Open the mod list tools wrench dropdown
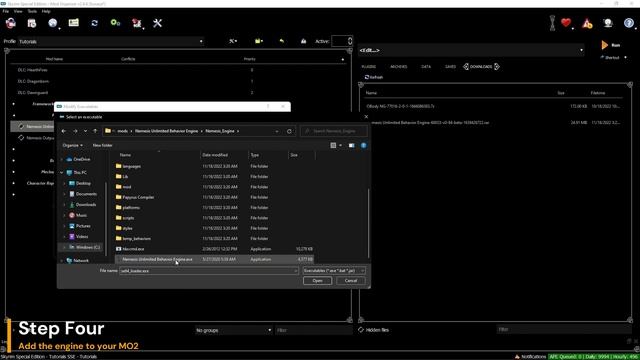640x360 pixels. (x=233, y=41)
